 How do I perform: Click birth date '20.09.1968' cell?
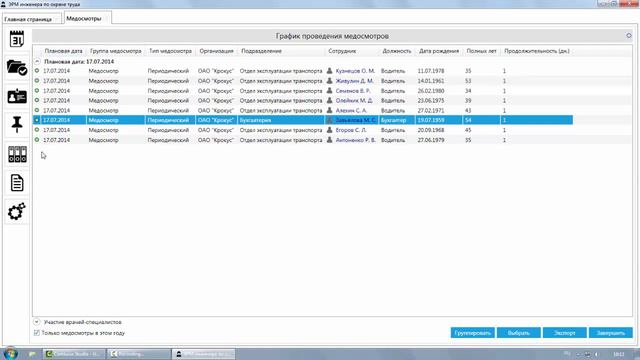pyautogui.click(x=431, y=130)
